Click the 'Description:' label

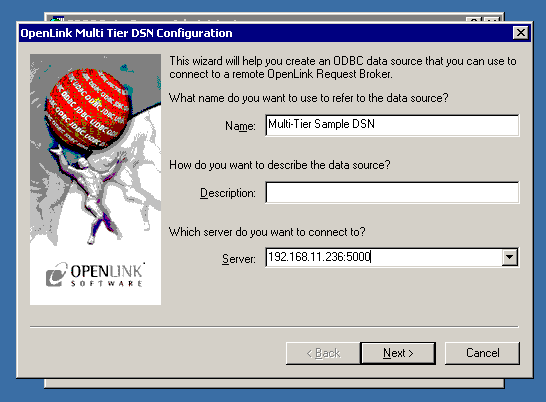pos(228,193)
